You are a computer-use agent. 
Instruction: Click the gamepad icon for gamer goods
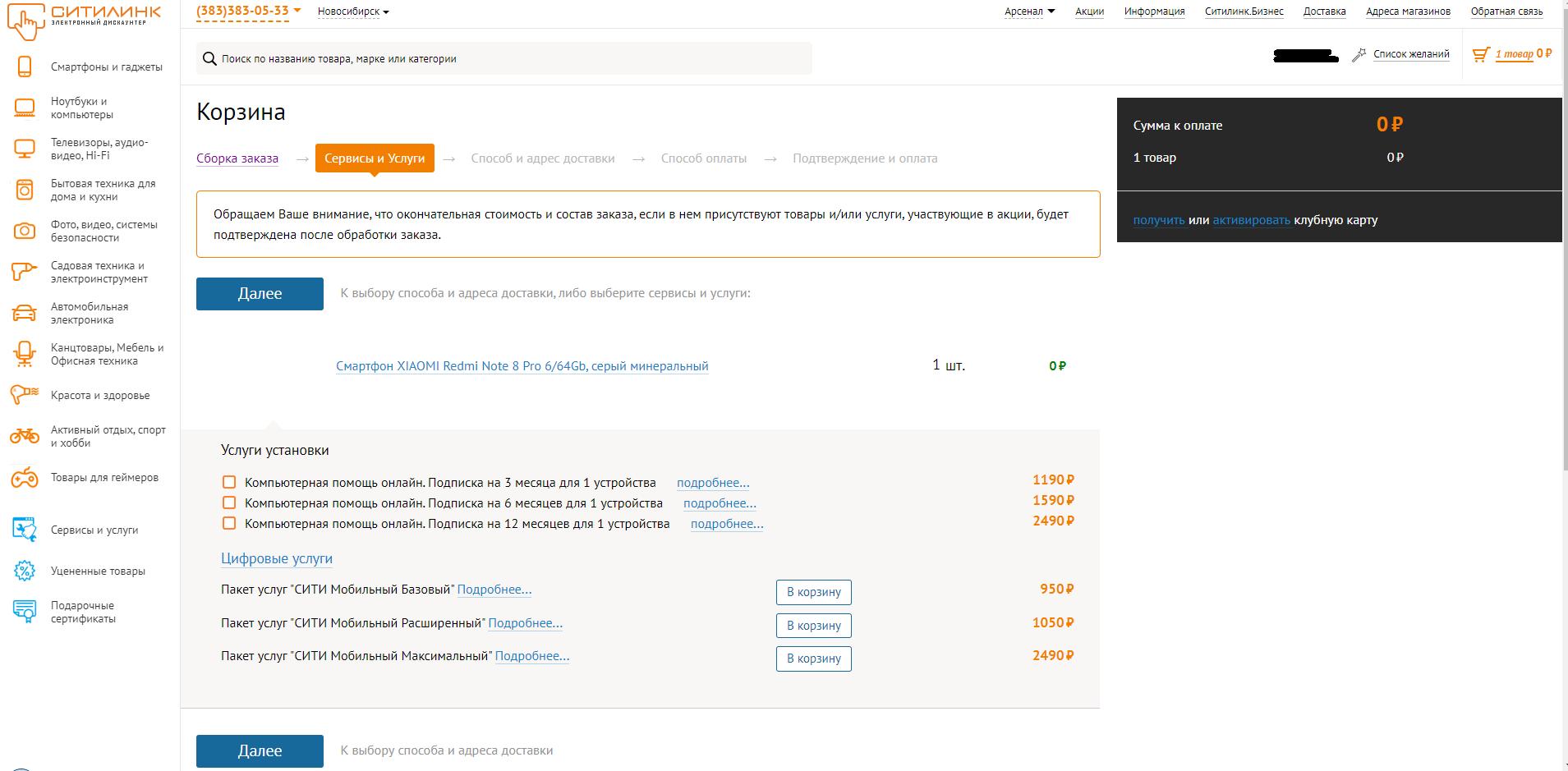(25, 477)
